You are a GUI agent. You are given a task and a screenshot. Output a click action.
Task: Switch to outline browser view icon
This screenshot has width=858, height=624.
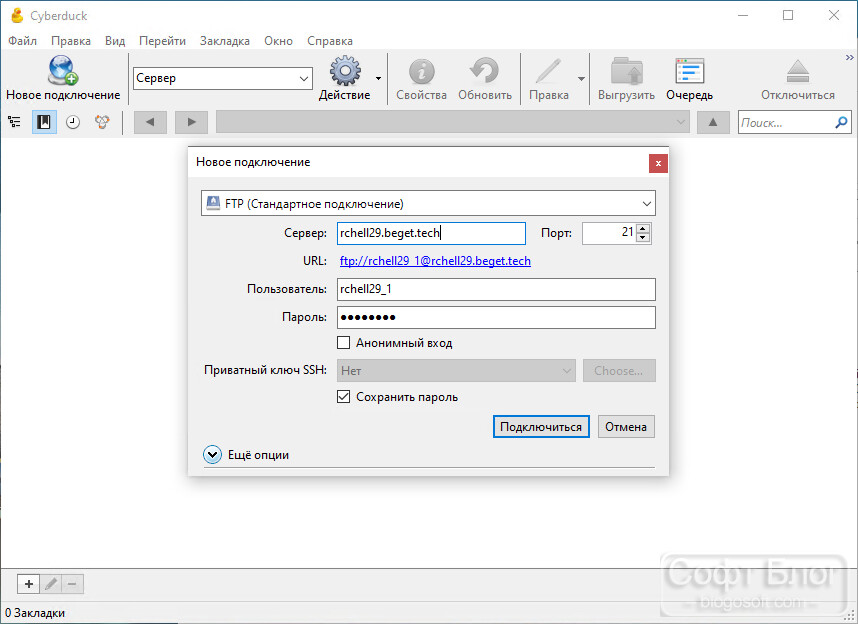click(15, 122)
